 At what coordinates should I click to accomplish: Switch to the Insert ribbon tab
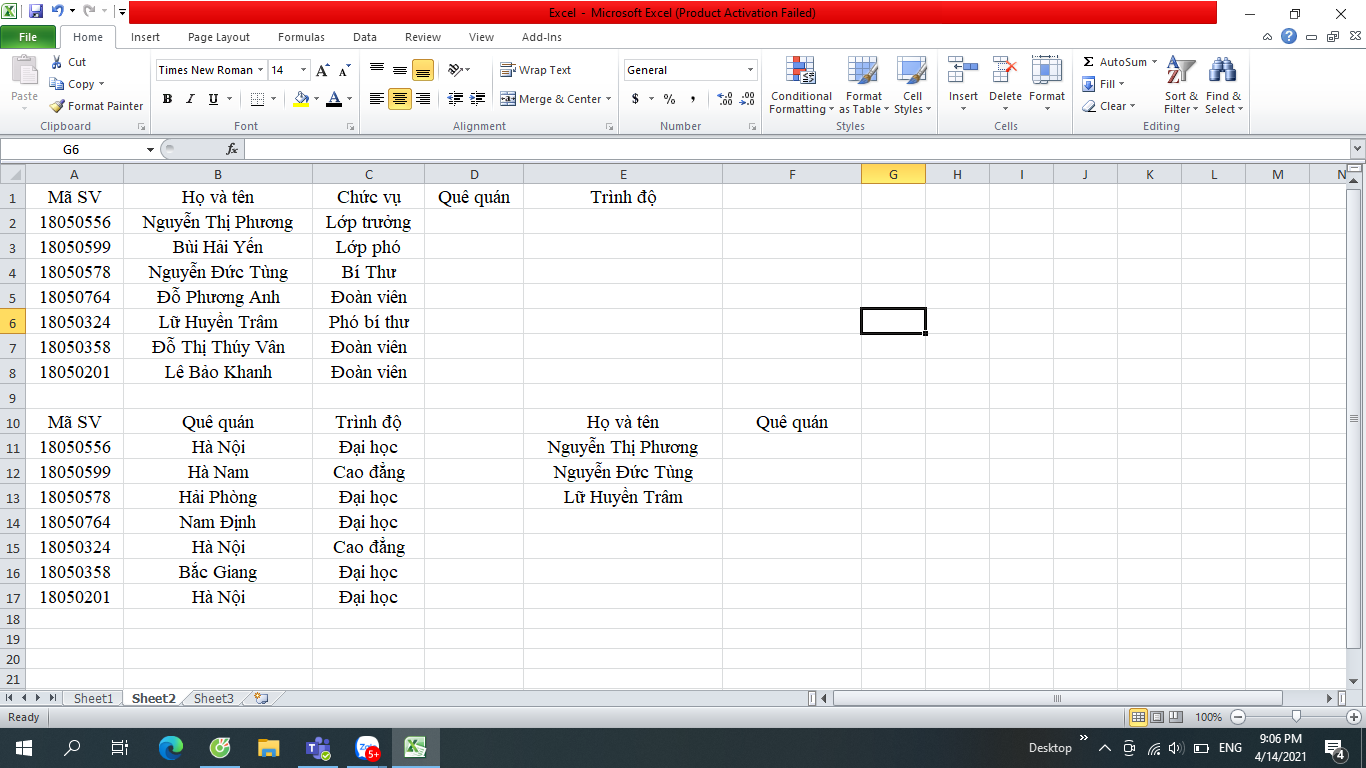tap(145, 37)
